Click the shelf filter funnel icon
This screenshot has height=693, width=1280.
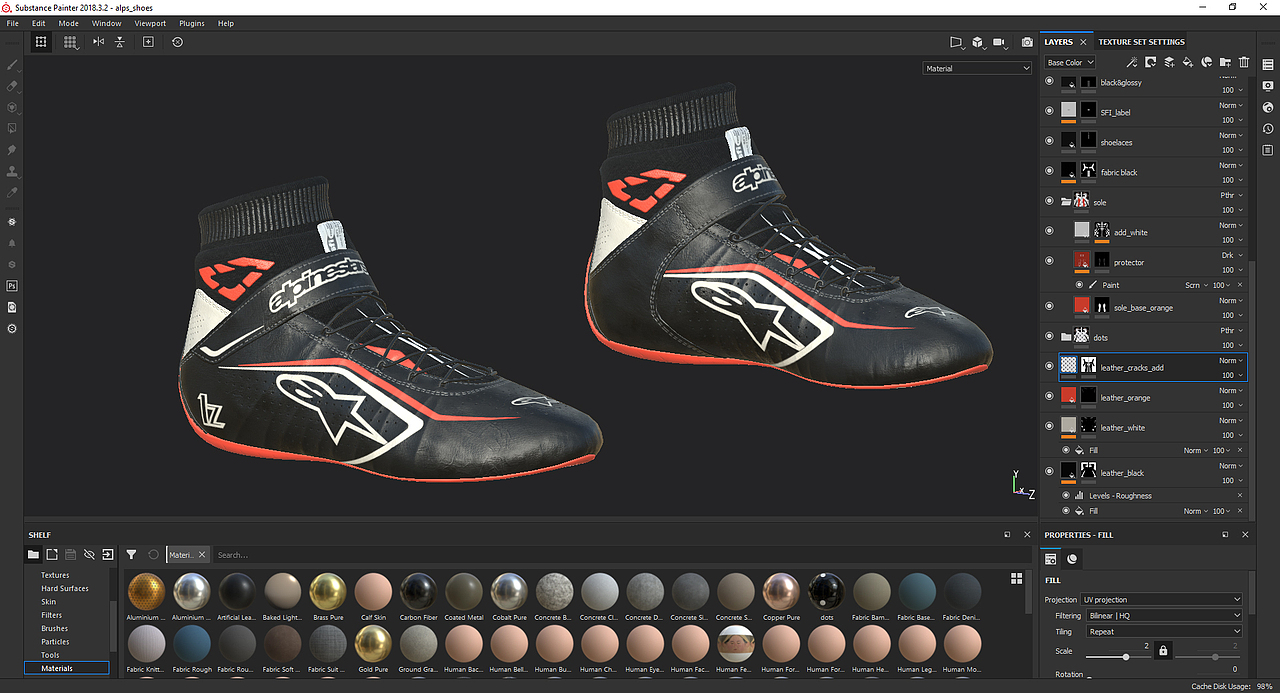[x=131, y=554]
